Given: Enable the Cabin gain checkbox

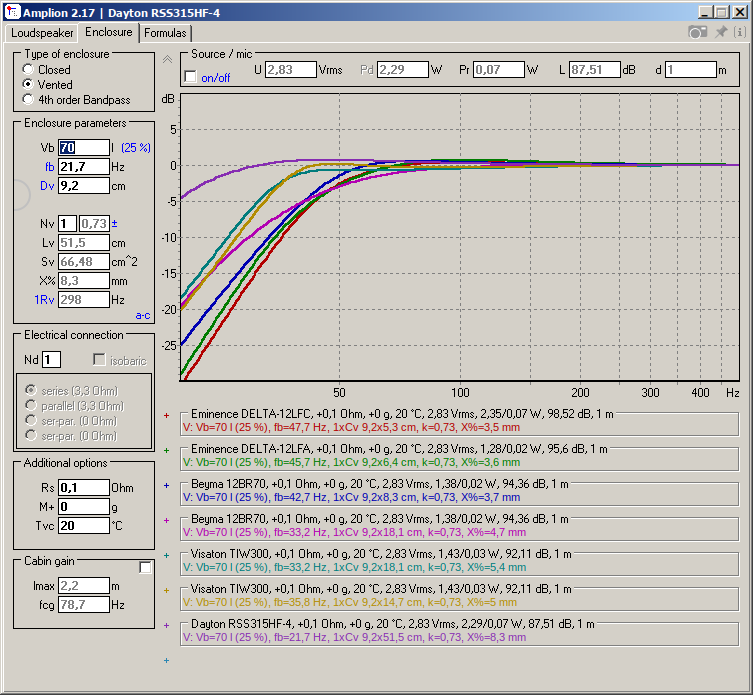Looking at the screenshot, I should coord(146,568).
